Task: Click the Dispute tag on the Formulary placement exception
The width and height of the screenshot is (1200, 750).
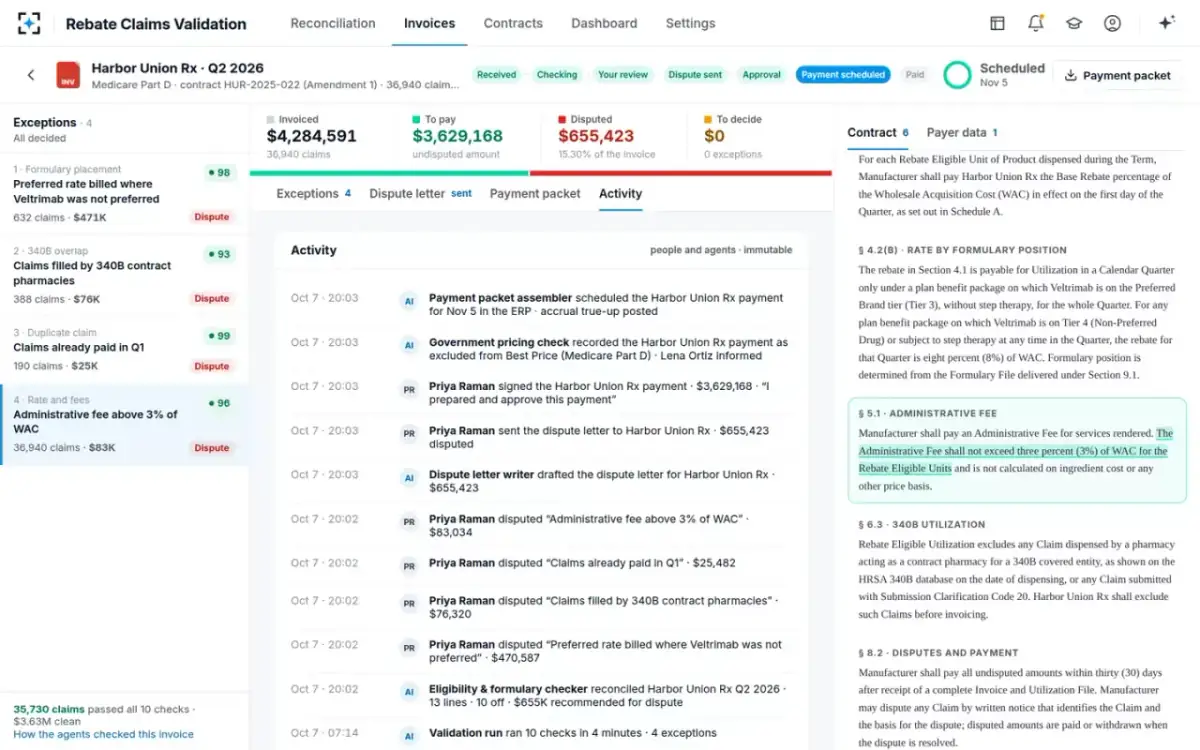Action: click(212, 217)
